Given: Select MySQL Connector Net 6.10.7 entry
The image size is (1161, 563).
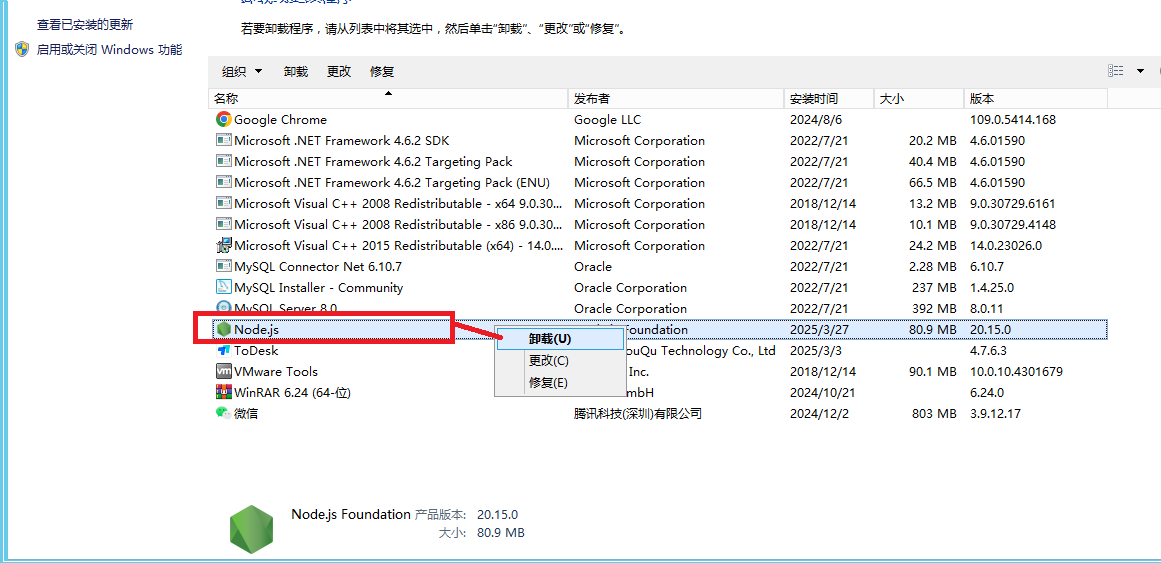Looking at the screenshot, I should [318, 266].
